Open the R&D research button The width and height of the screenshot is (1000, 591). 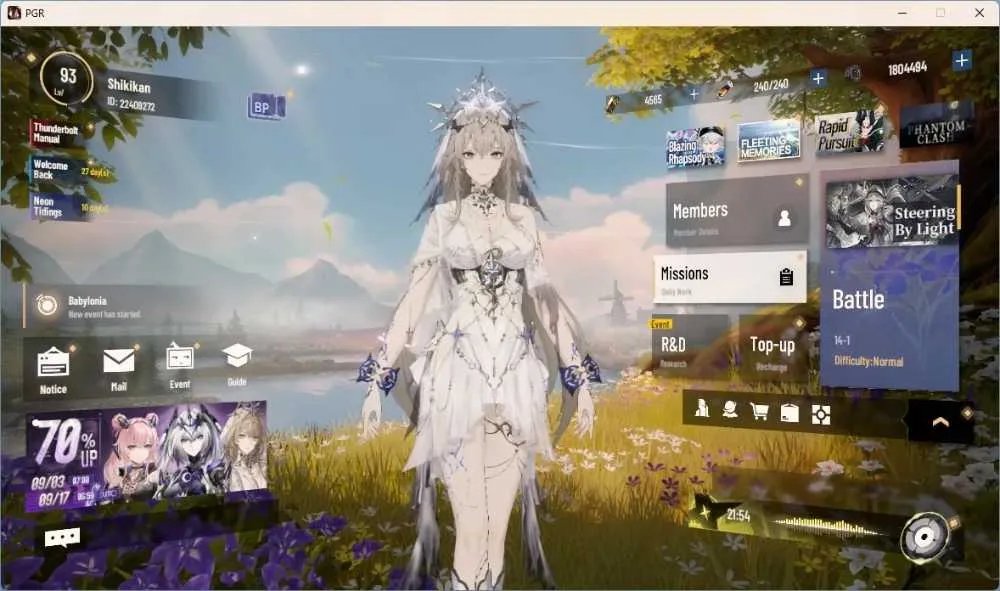click(689, 347)
